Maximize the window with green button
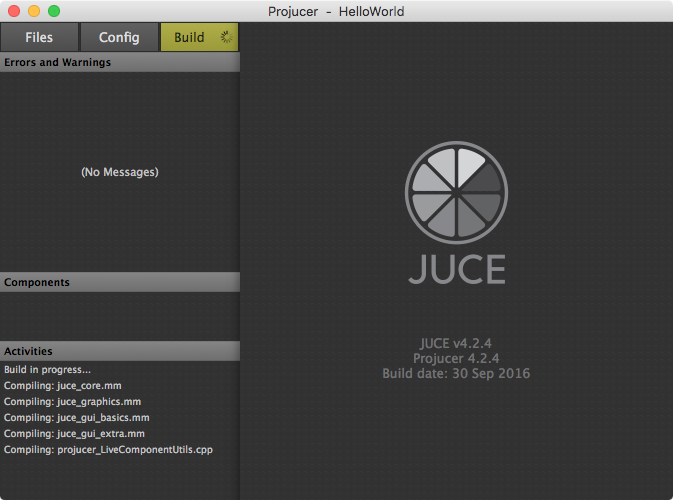 pos(54,11)
